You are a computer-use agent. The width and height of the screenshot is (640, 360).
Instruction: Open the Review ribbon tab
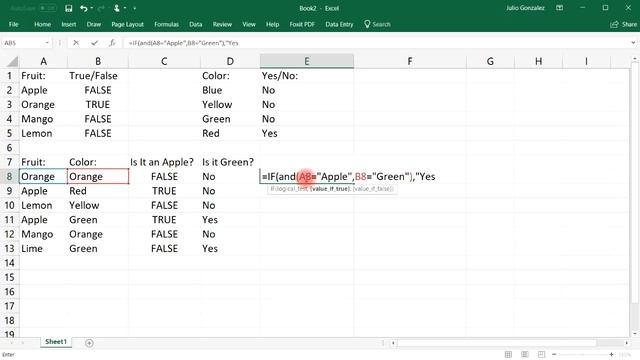222,24
